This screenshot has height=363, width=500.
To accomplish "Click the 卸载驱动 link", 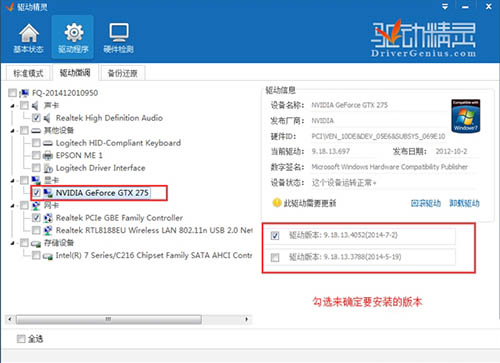I will pyautogui.click(x=464, y=203).
